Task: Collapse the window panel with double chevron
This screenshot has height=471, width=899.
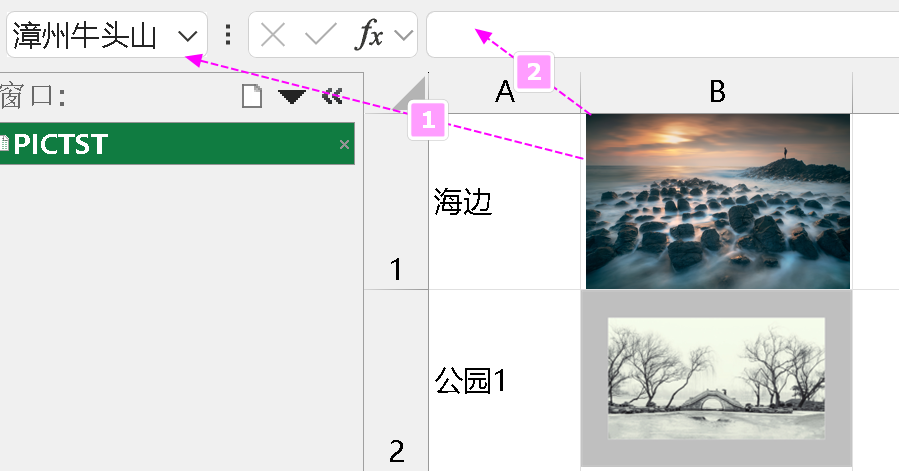Action: (333, 96)
